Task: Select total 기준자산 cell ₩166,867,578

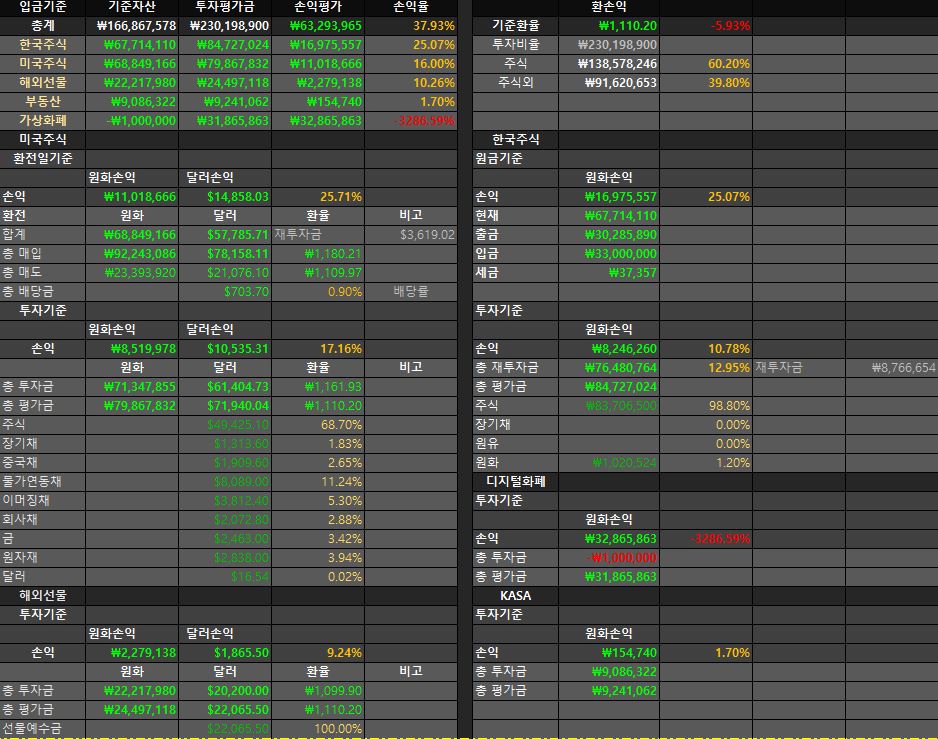Action: pyautogui.click(x=132, y=26)
